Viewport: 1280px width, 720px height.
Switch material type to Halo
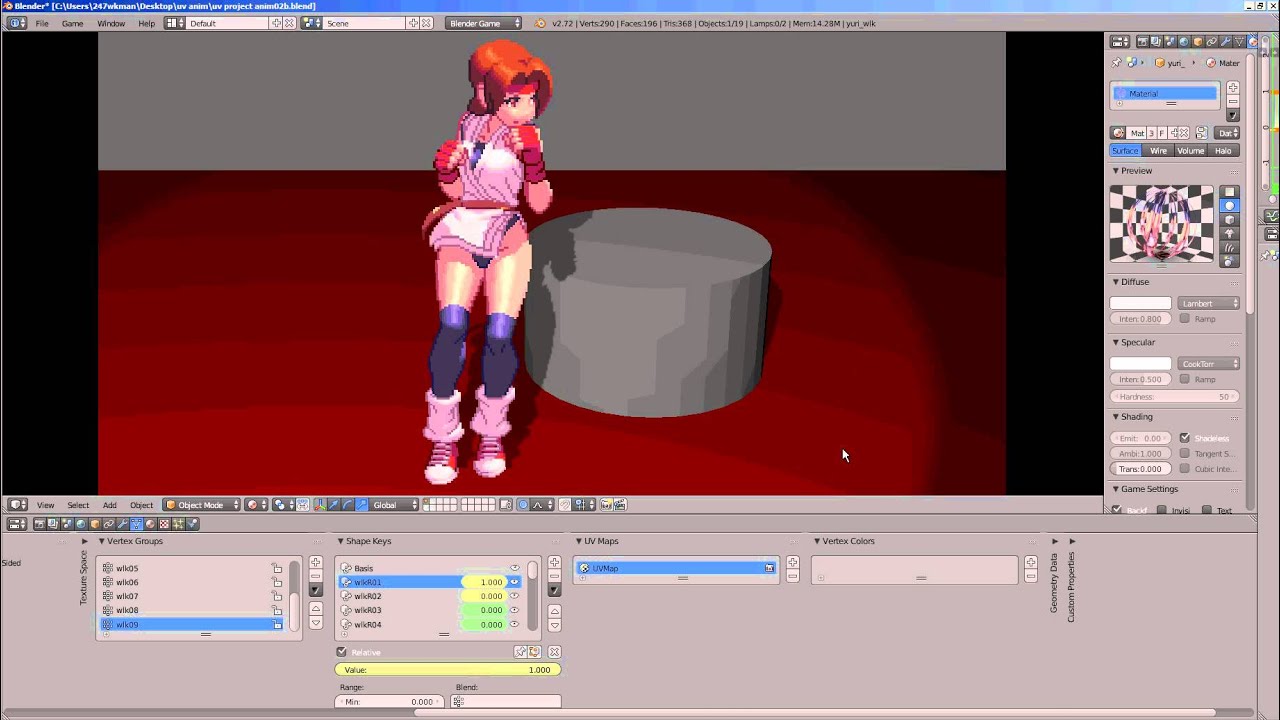1223,150
